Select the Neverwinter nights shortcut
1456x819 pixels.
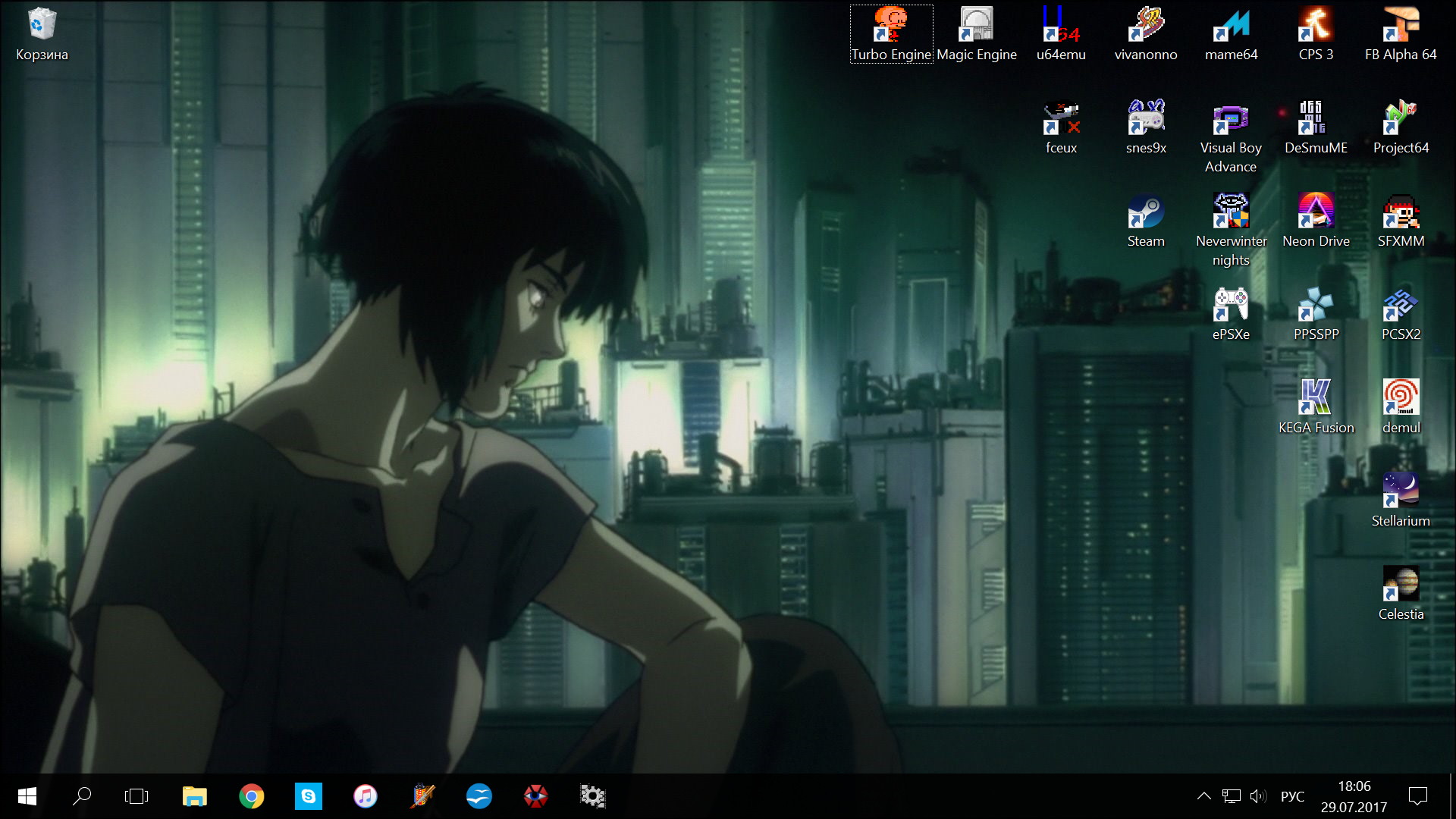(x=1231, y=231)
